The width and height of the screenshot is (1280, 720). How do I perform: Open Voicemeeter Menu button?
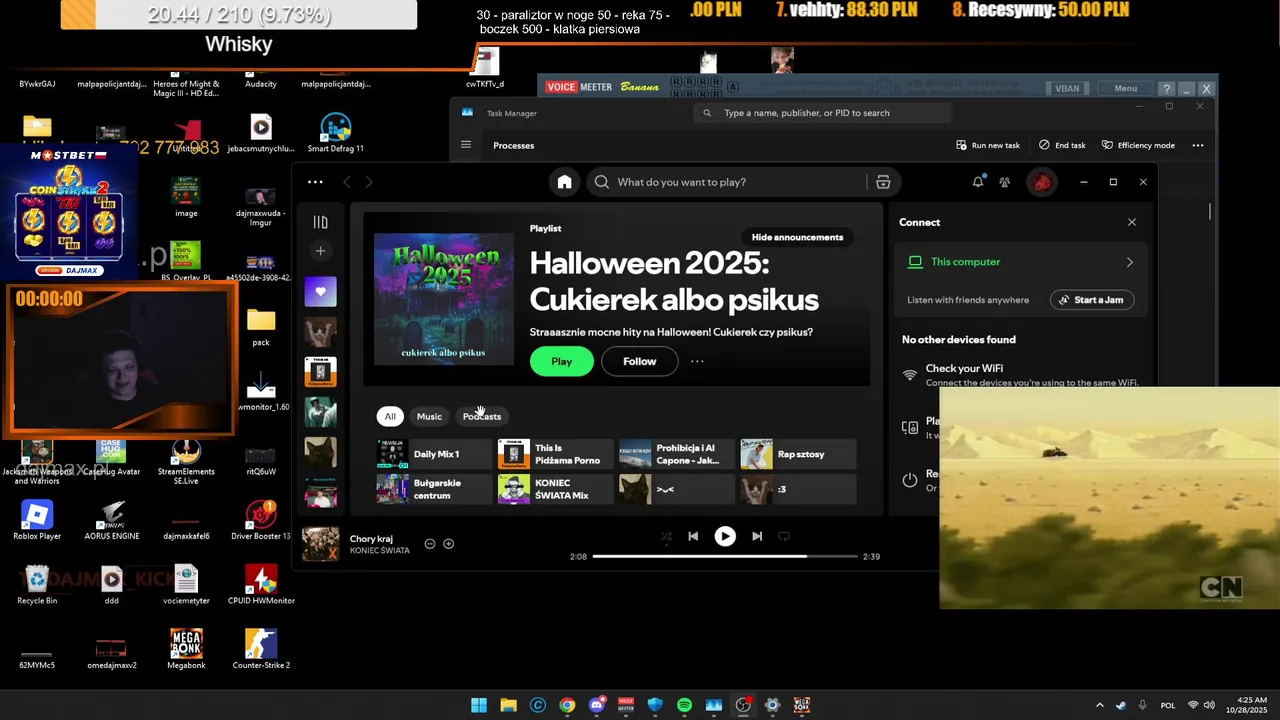pos(1126,88)
